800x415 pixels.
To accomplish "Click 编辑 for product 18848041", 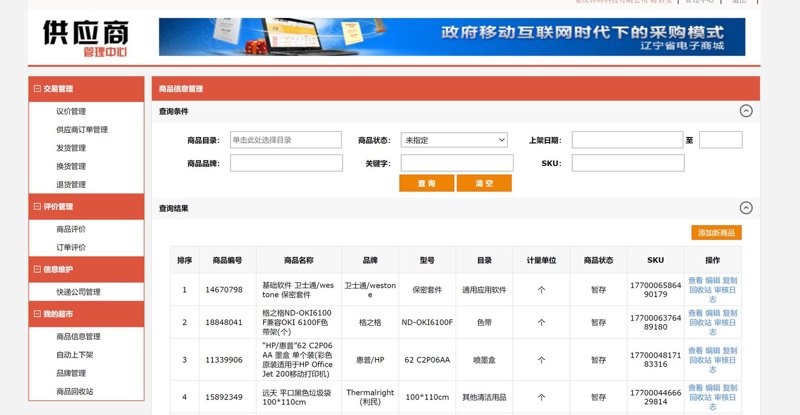I will (x=713, y=313).
